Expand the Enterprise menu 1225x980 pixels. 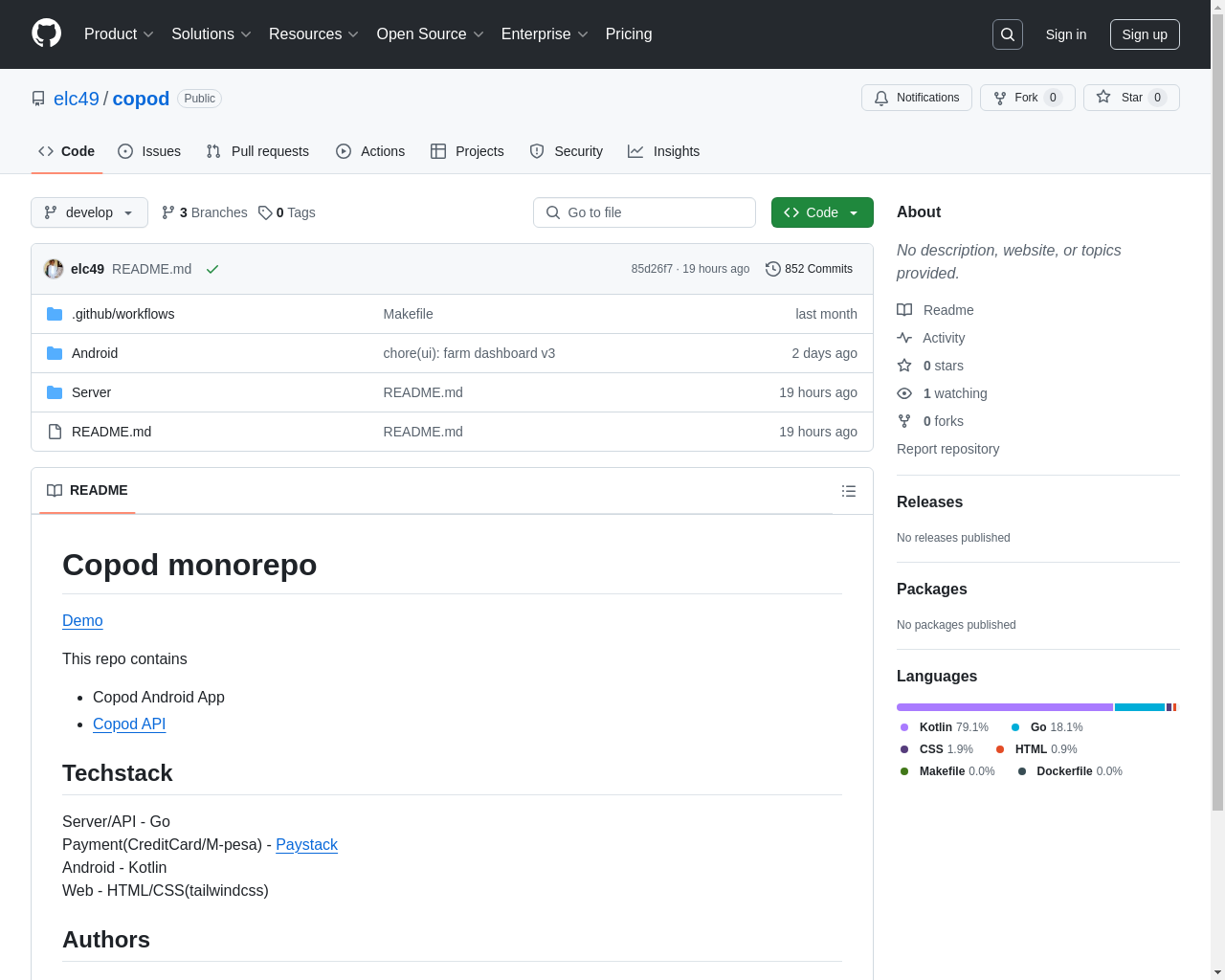pos(545,34)
